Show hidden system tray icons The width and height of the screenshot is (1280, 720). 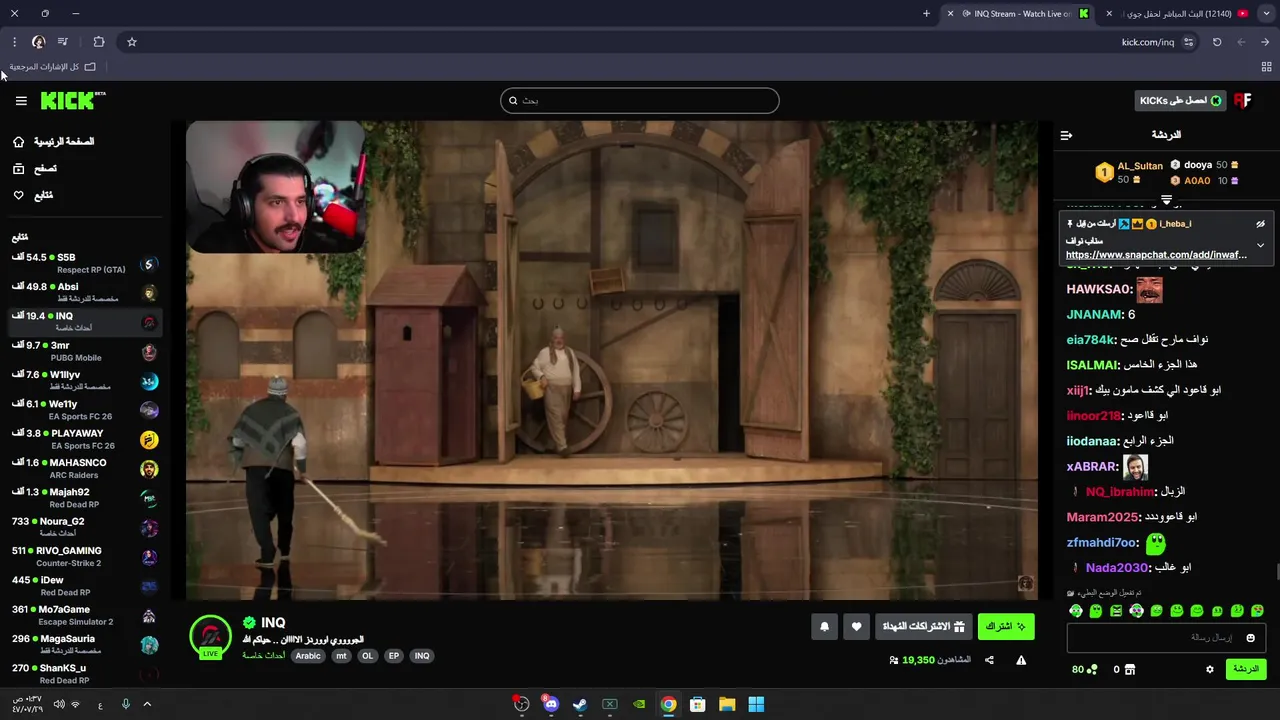147,704
